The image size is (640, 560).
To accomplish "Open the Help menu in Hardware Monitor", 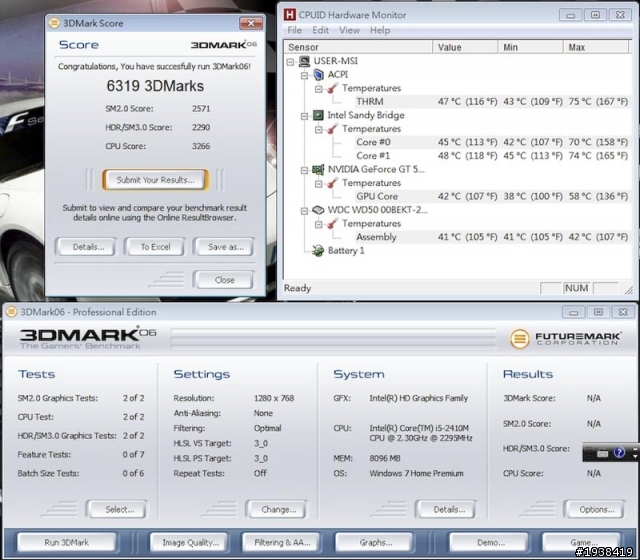I will click(x=380, y=30).
